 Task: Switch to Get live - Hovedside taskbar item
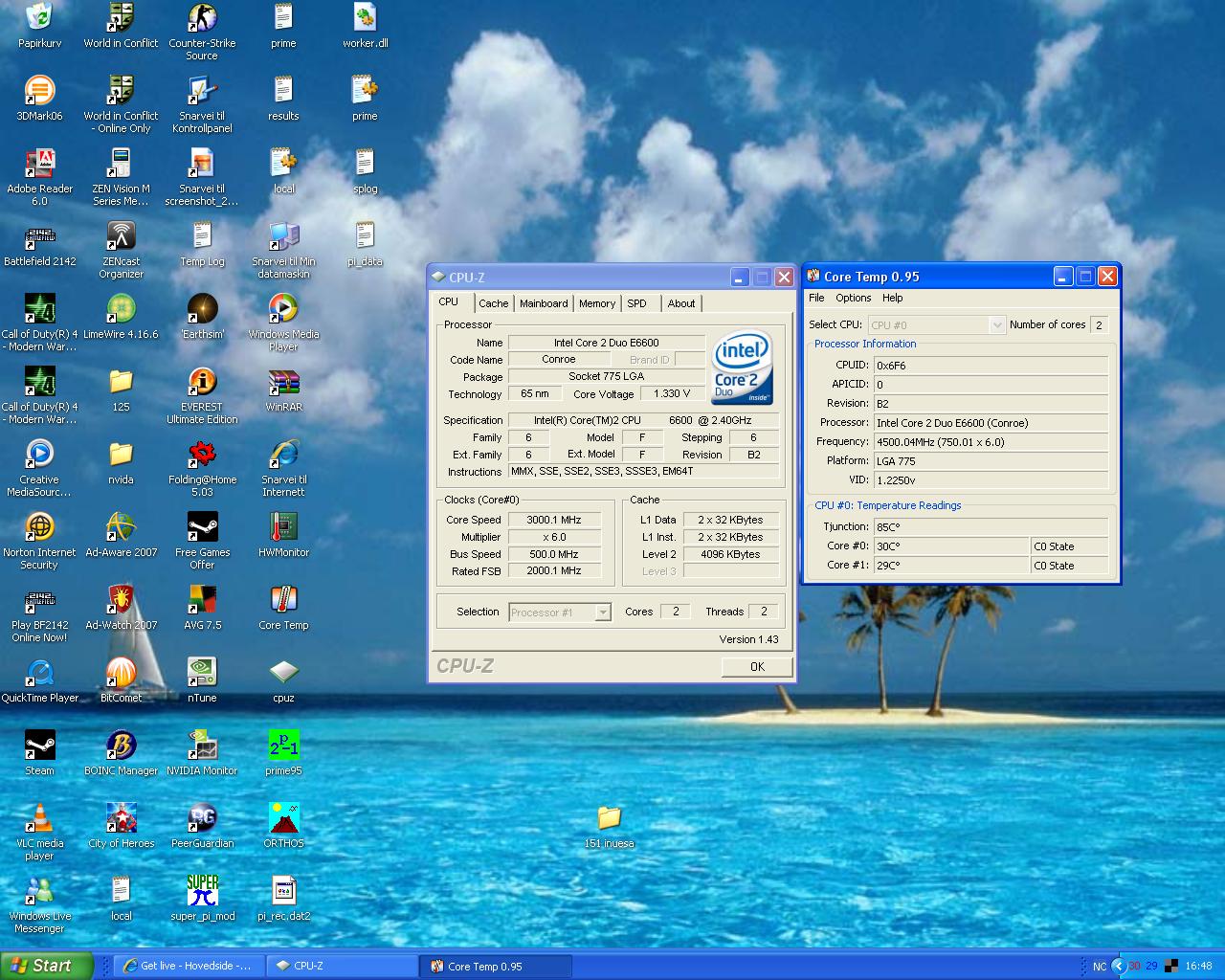coord(189,966)
